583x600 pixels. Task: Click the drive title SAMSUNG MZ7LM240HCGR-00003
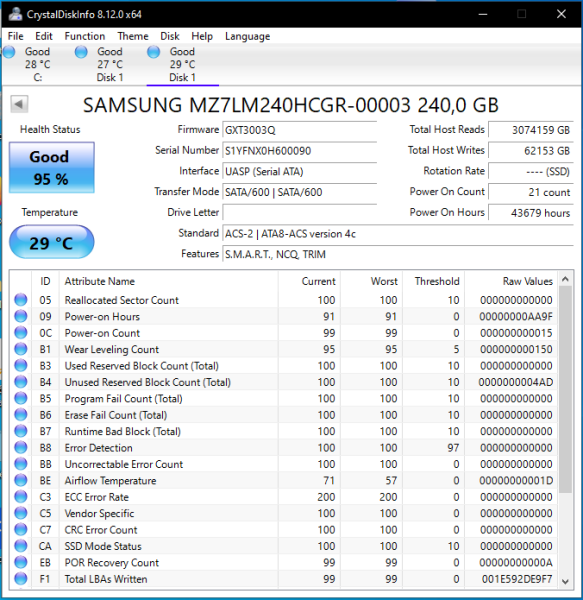click(291, 105)
